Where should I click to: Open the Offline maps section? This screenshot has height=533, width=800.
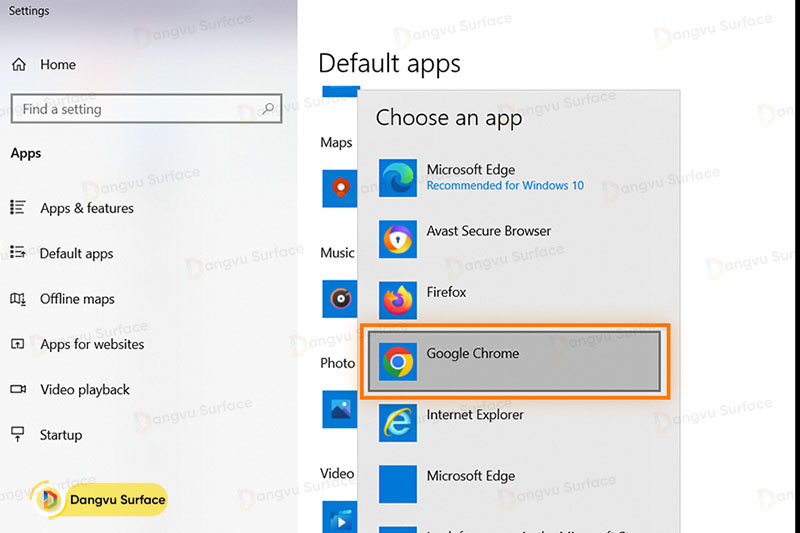77,299
